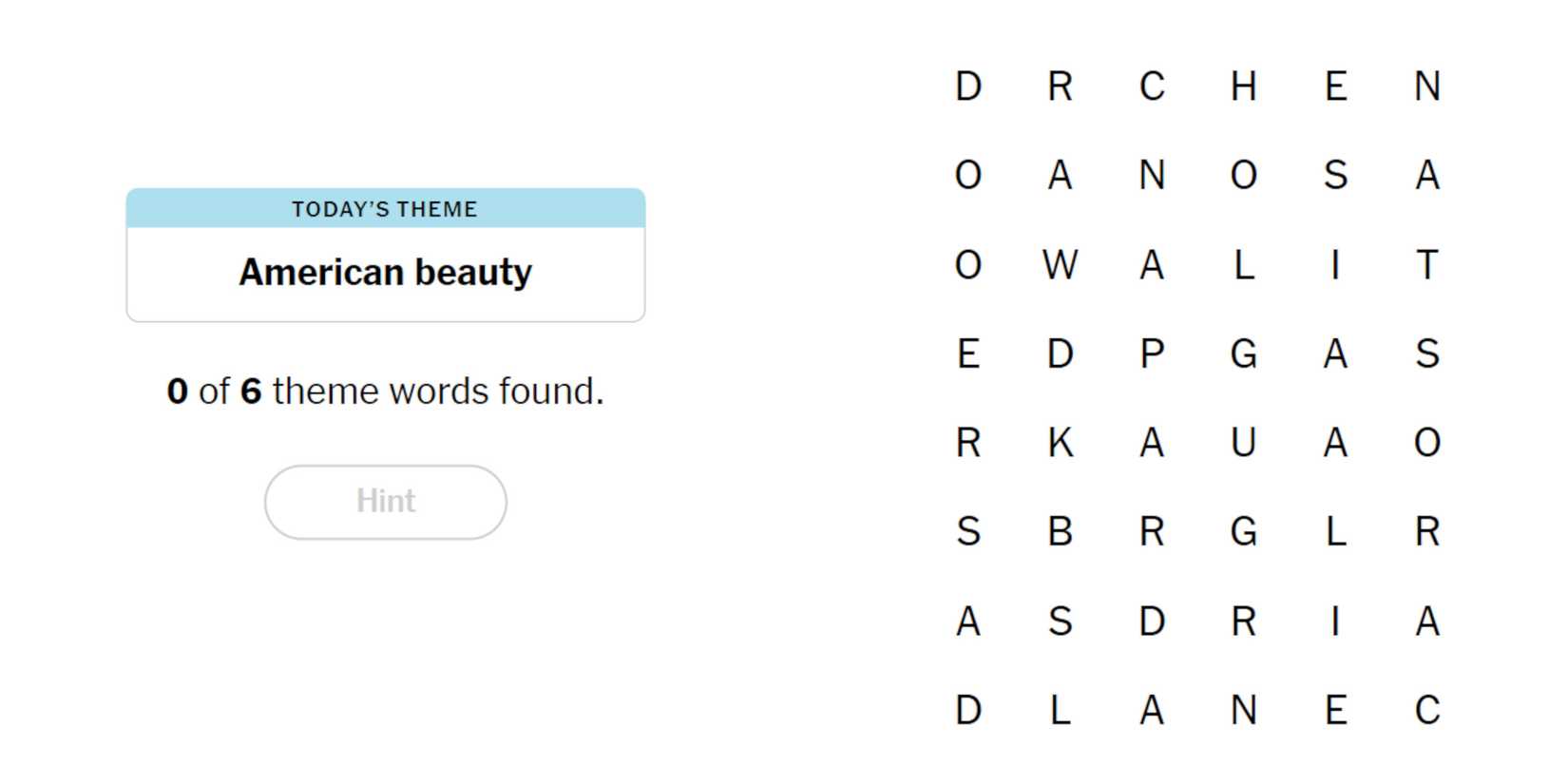Tap the letter W tile
The width and height of the screenshot is (1568, 784).
pyautogui.click(x=1060, y=265)
